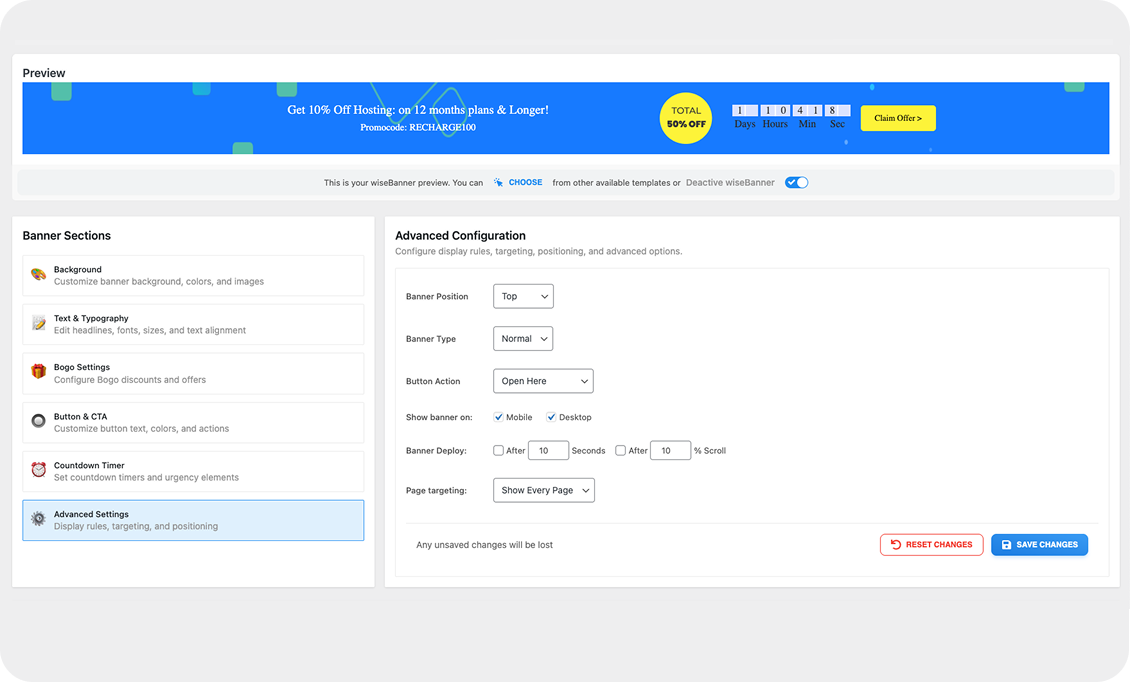
Task: Click the Advanced Settings gear icon
Action: 38,519
